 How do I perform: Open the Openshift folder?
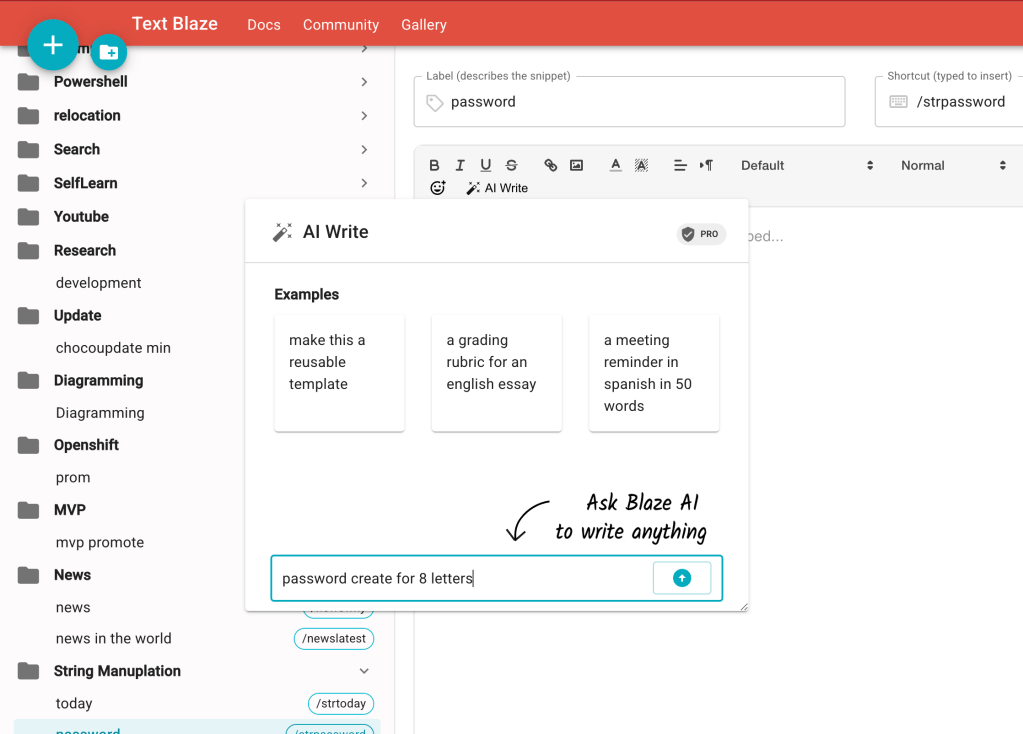pos(86,445)
